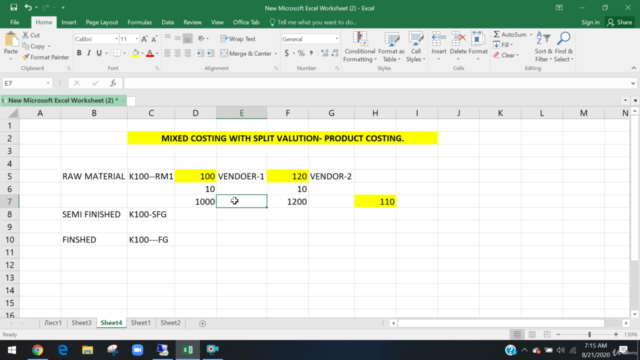Open Merge & Center dropdown arrow

pos(276,53)
